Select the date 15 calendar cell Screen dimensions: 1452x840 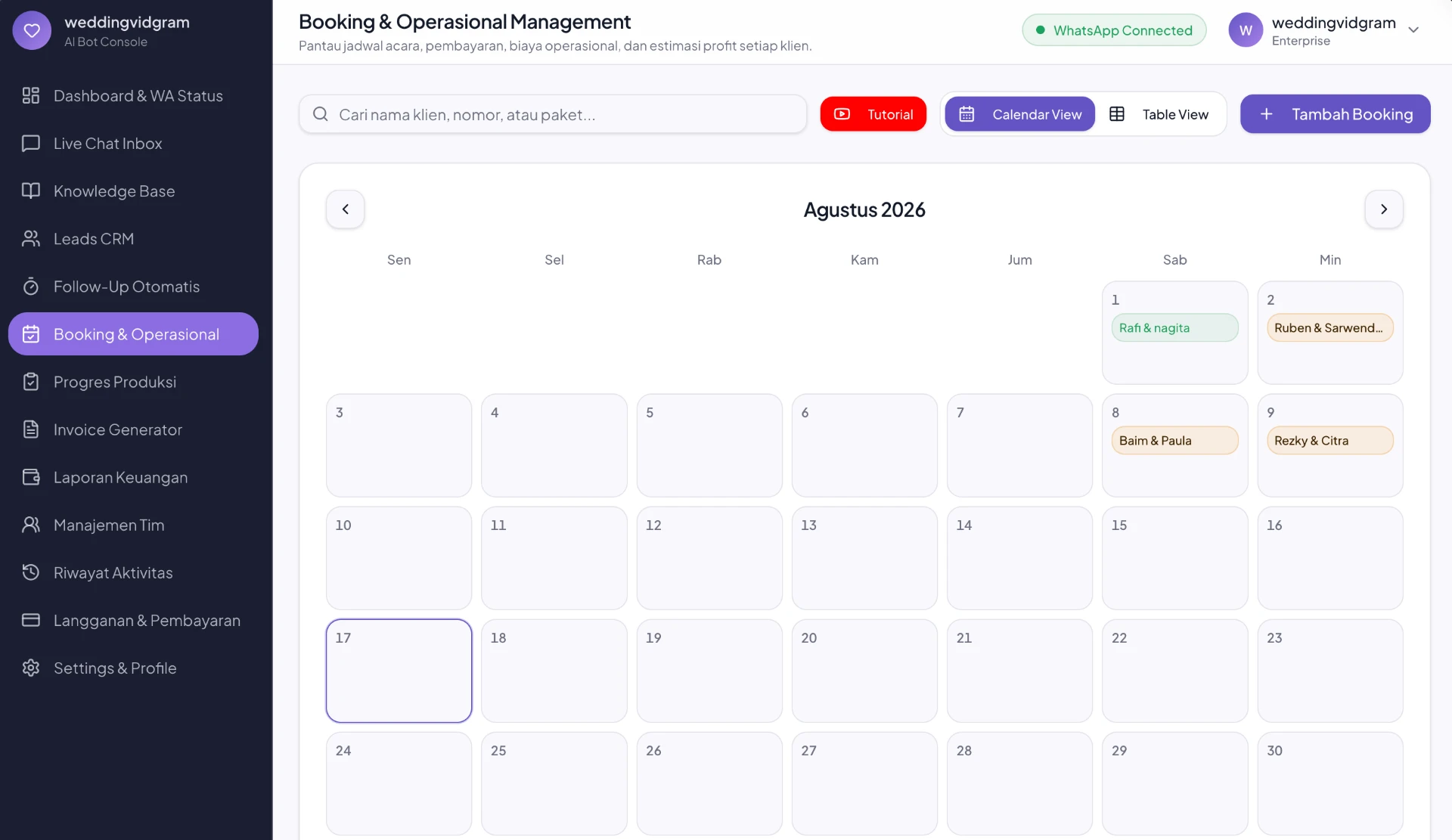coord(1174,557)
